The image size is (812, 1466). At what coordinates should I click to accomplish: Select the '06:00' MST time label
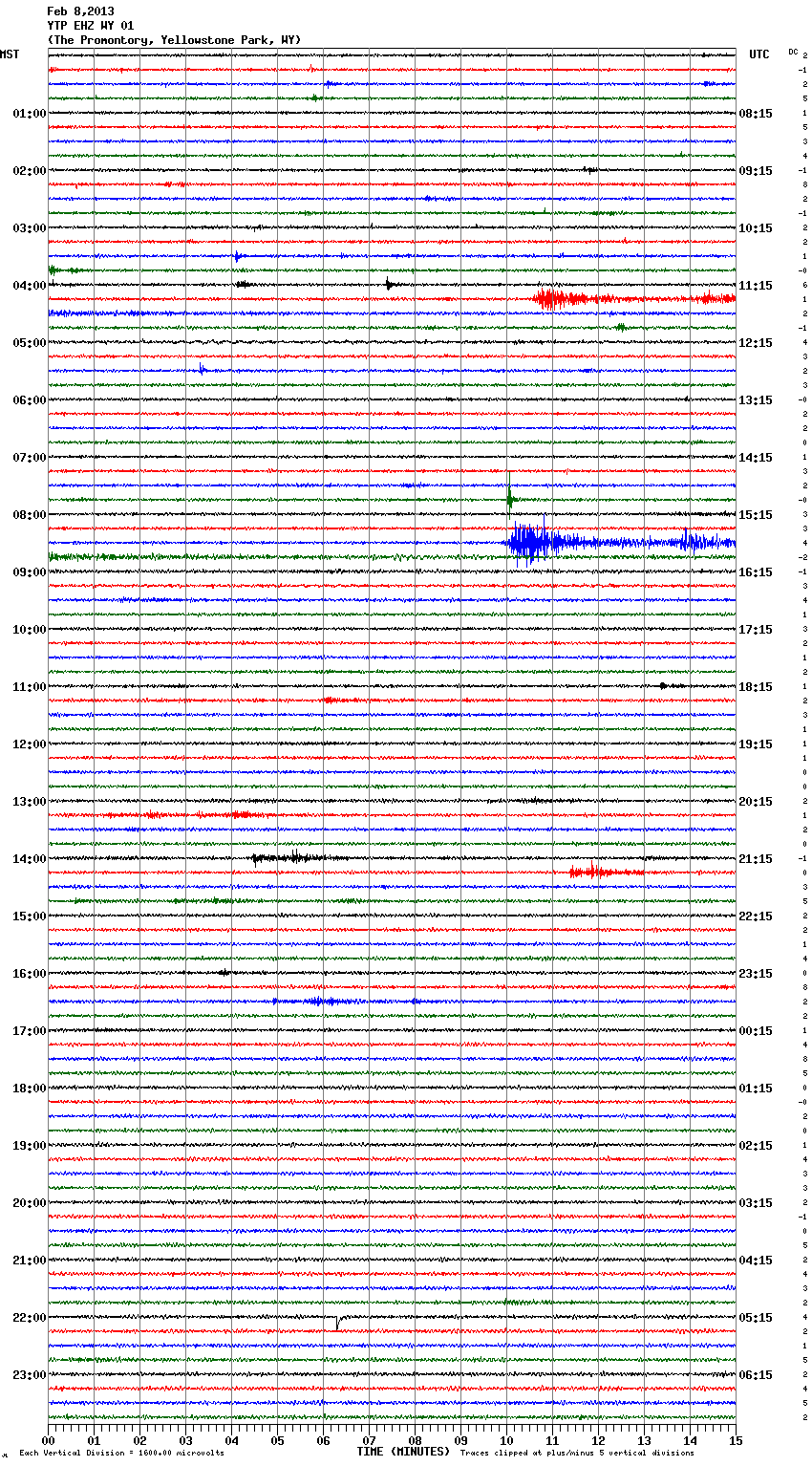click(x=30, y=400)
